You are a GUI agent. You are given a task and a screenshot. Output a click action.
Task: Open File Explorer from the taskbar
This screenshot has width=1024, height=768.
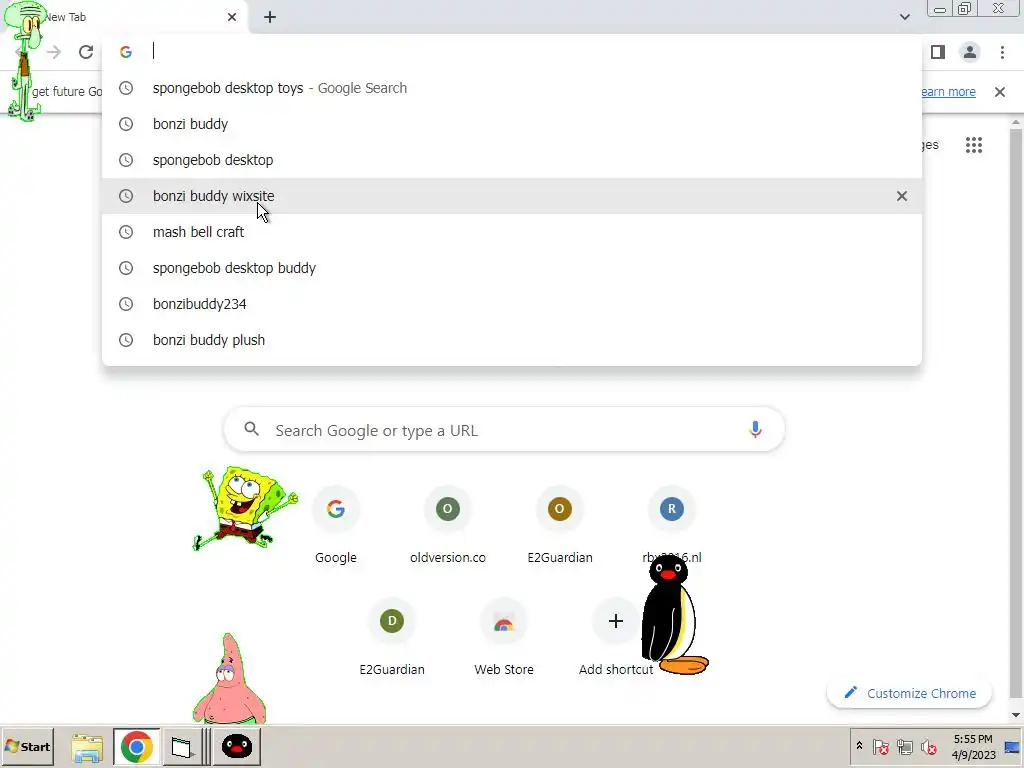87,748
